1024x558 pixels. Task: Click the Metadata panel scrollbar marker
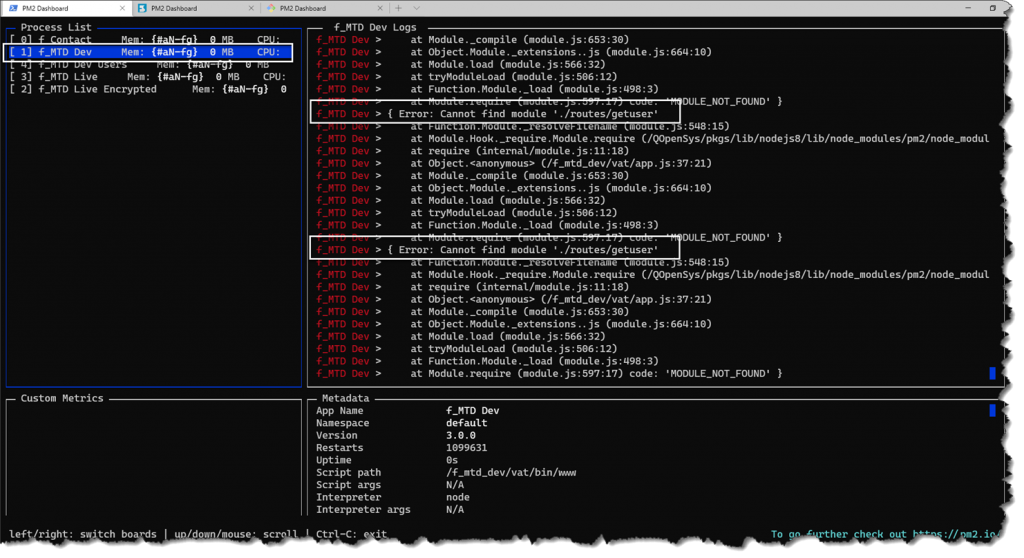click(992, 410)
